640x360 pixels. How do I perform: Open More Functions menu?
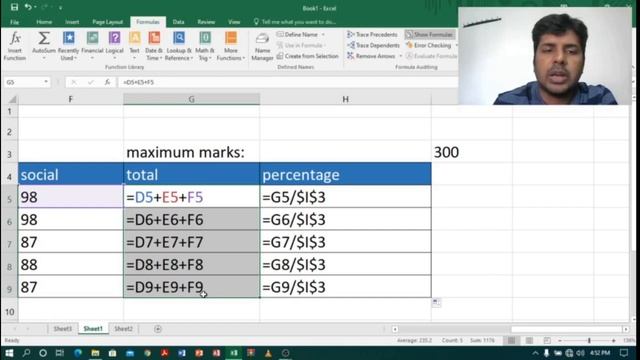pyautogui.click(x=231, y=46)
